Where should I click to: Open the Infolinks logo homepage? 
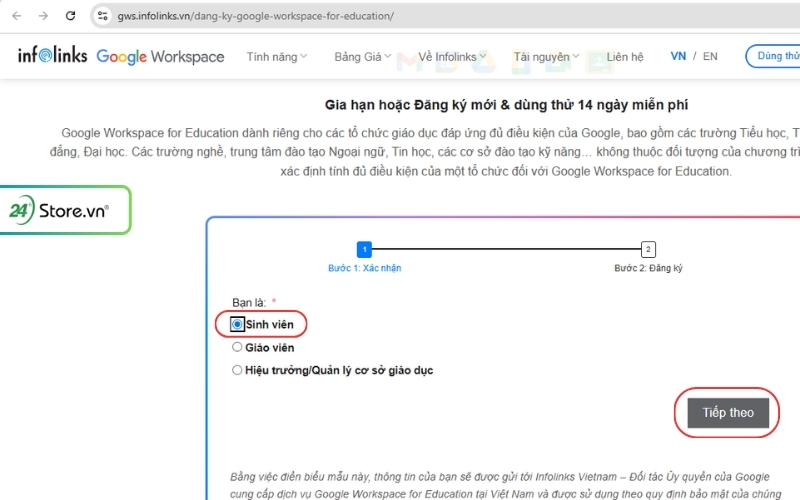(x=53, y=55)
